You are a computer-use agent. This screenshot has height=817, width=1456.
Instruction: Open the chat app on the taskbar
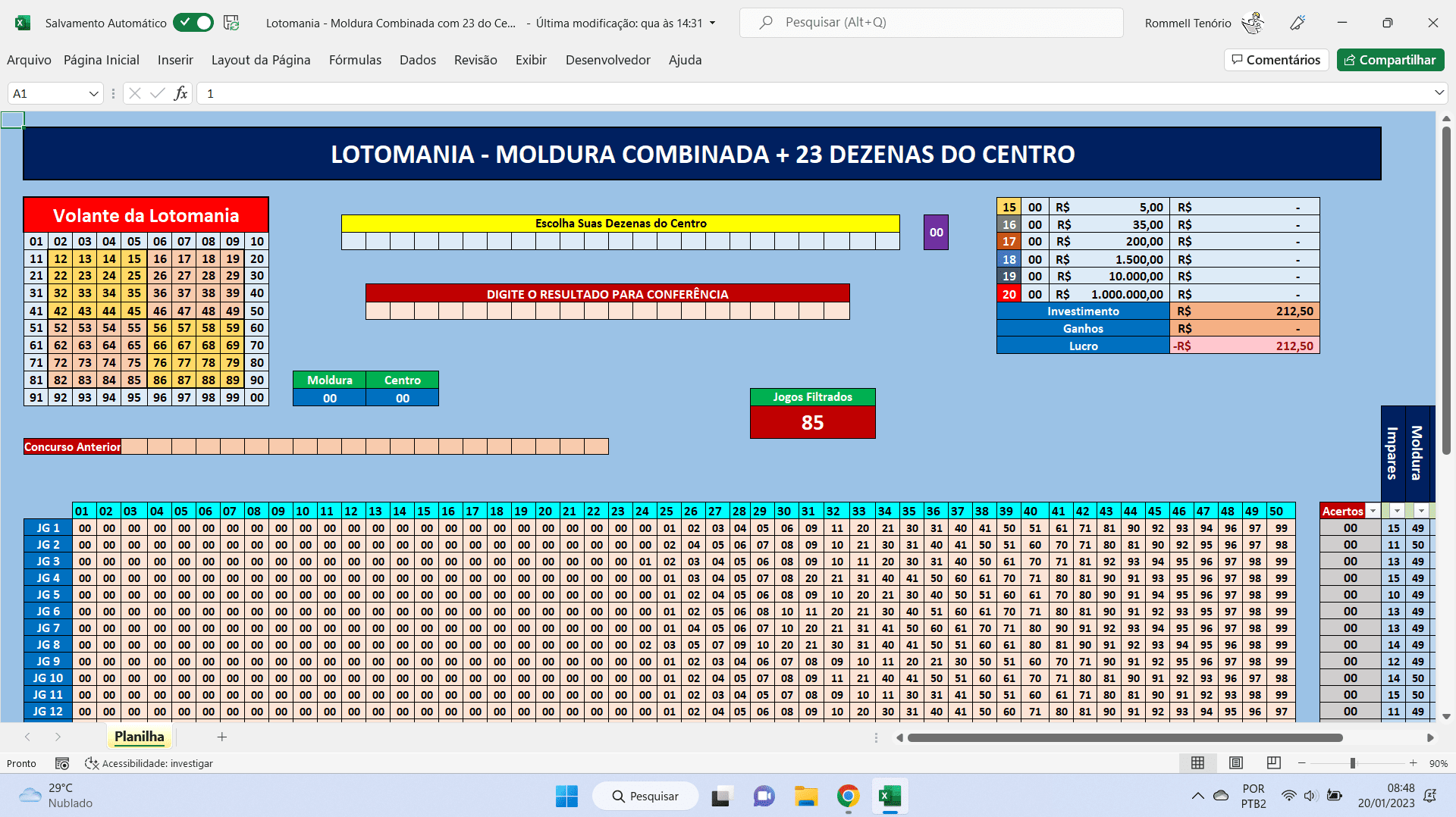tap(764, 796)
